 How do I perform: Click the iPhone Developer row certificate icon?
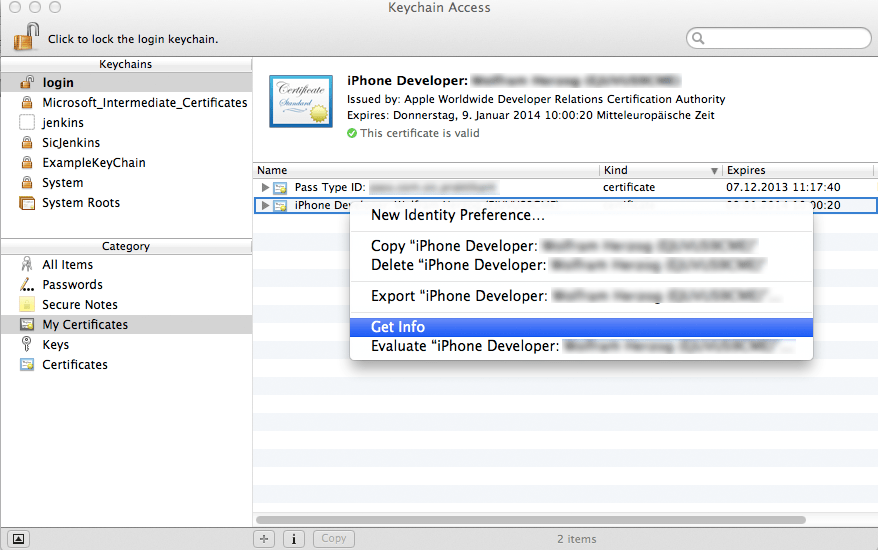pyautogui.click(x=281, y=206)
